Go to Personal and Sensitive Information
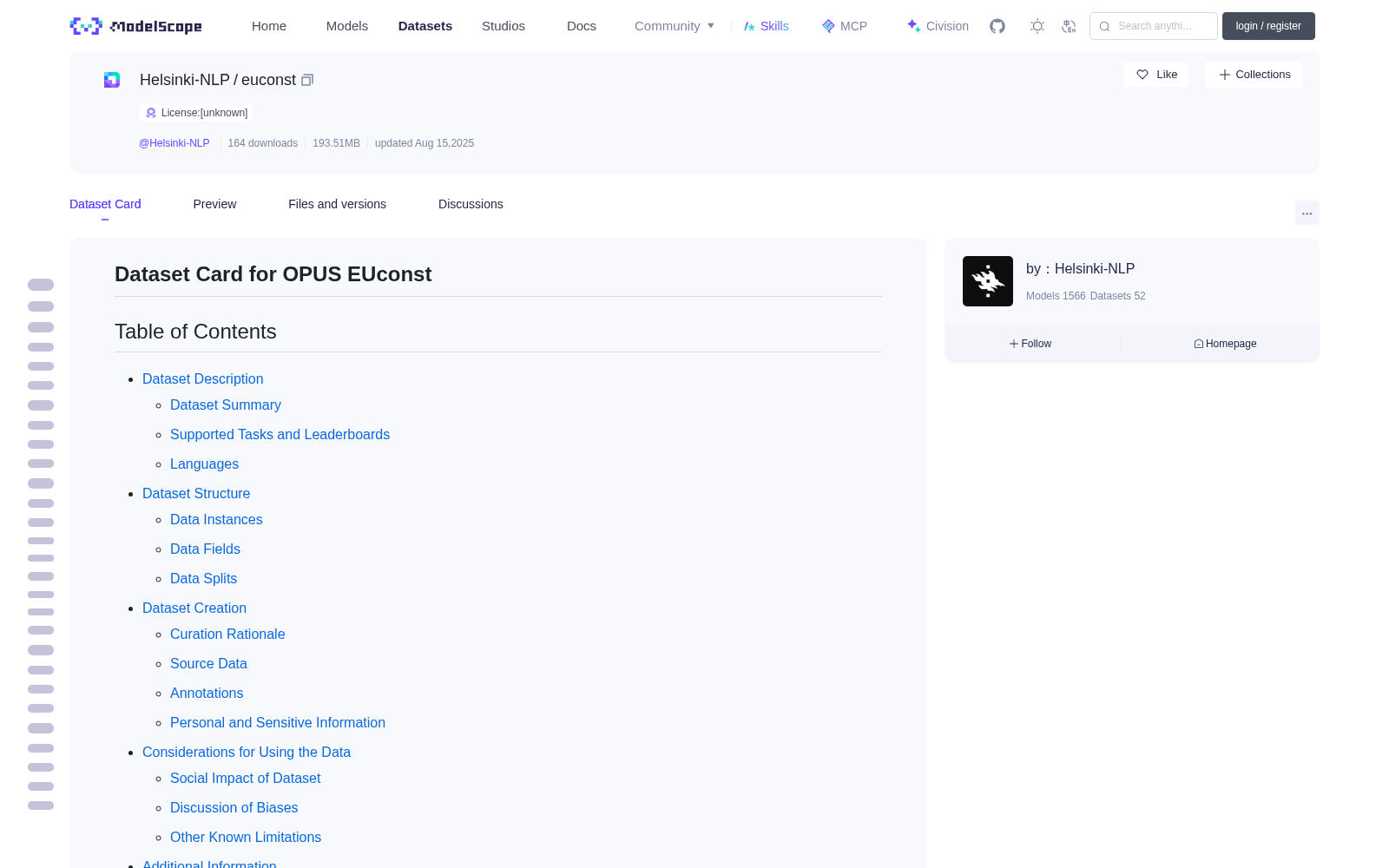1389x868 pixels. pyautogui.click(x=278, y=723)
